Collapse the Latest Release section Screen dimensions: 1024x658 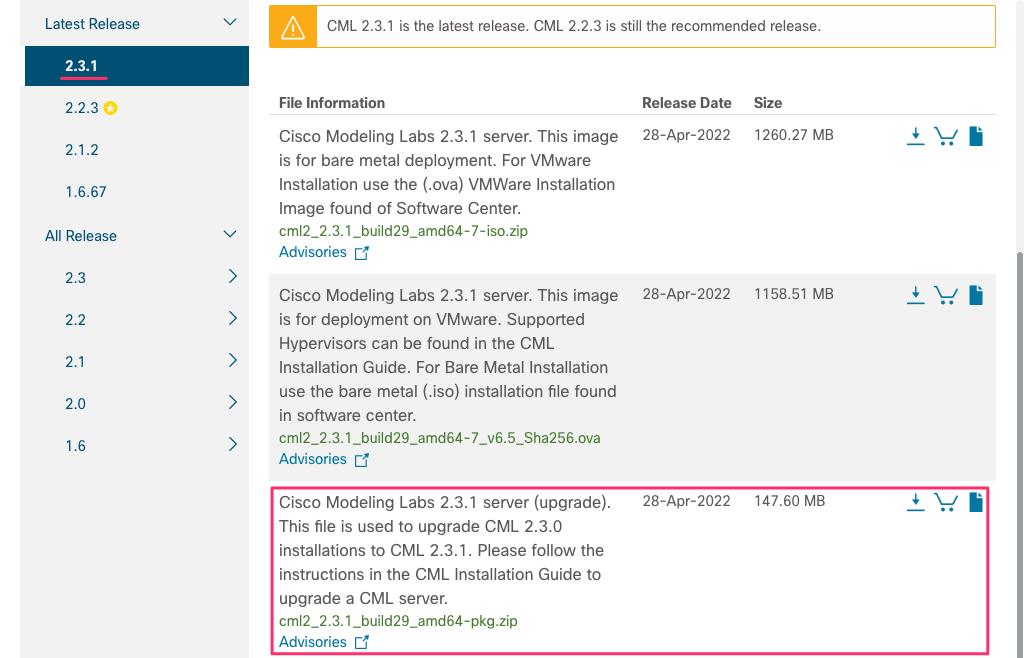pyautogui.click(x=230, y=23)
